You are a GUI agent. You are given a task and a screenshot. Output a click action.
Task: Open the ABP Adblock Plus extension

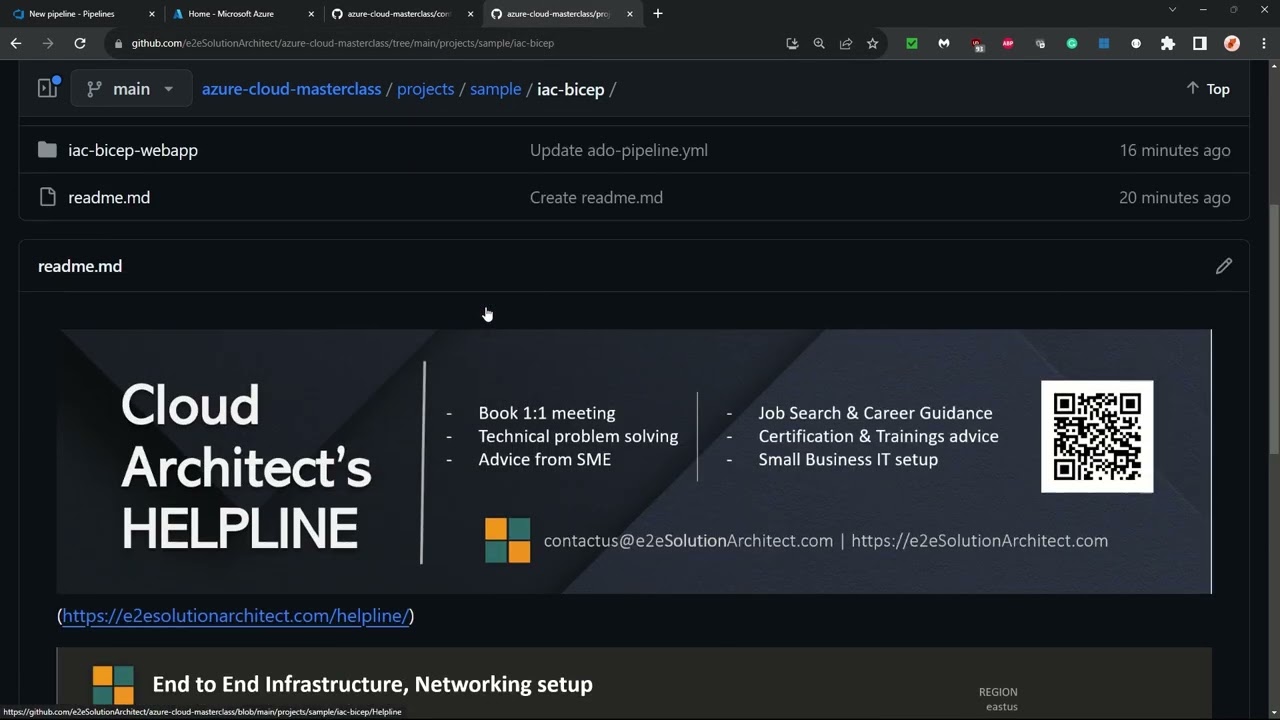pos(1008,44)
